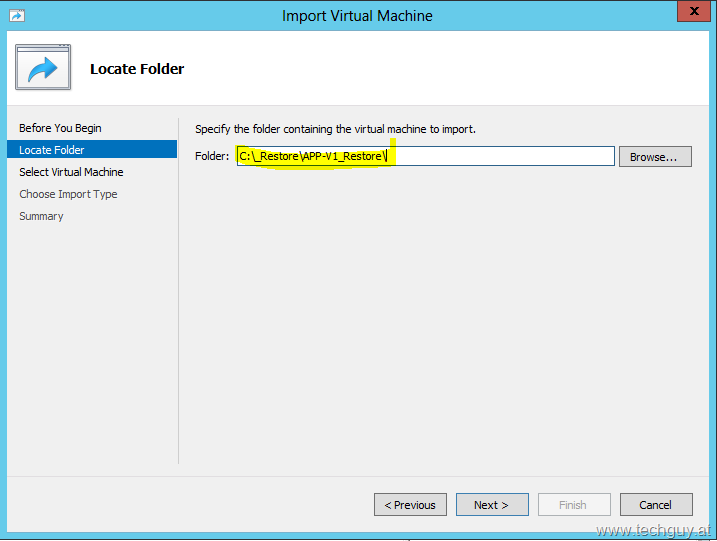The width and height of the screenshot is (717, 541).
Task: Select the Locate Folder step in sidebar
Action: click(52, 150)
